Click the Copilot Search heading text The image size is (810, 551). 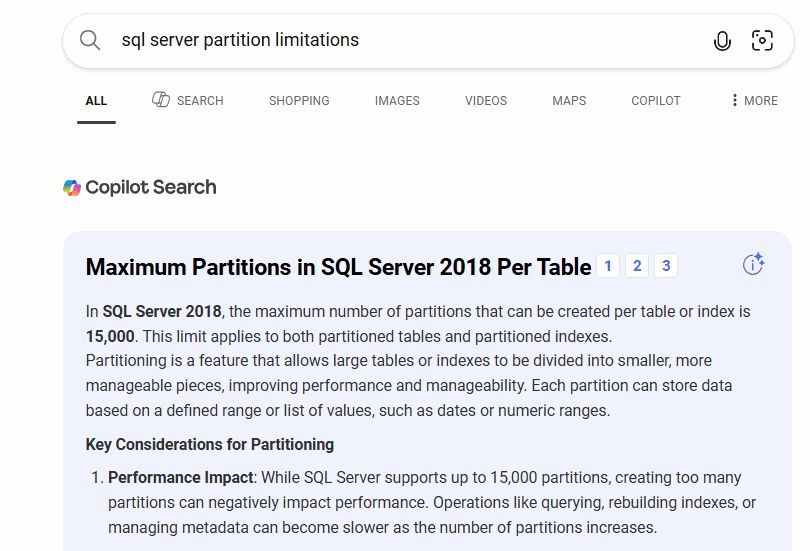[151, 188]
